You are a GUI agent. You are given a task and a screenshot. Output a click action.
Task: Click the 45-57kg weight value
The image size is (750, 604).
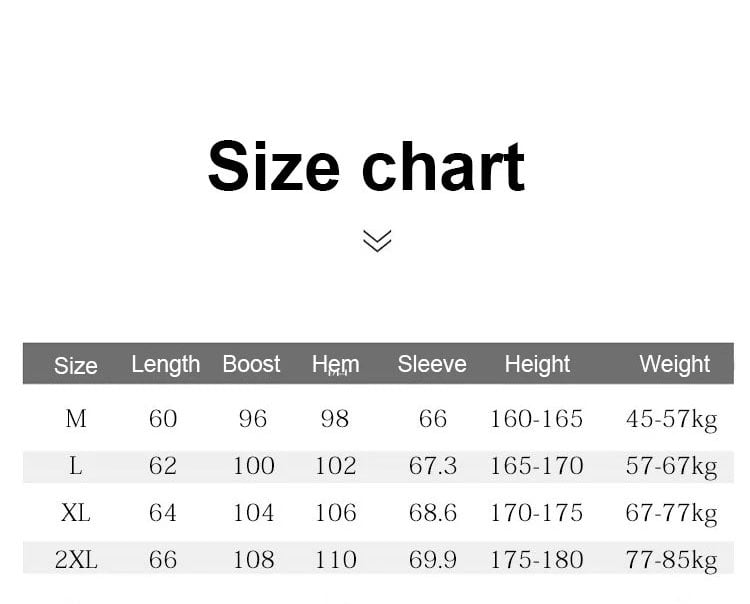click(x=672, y=420)
